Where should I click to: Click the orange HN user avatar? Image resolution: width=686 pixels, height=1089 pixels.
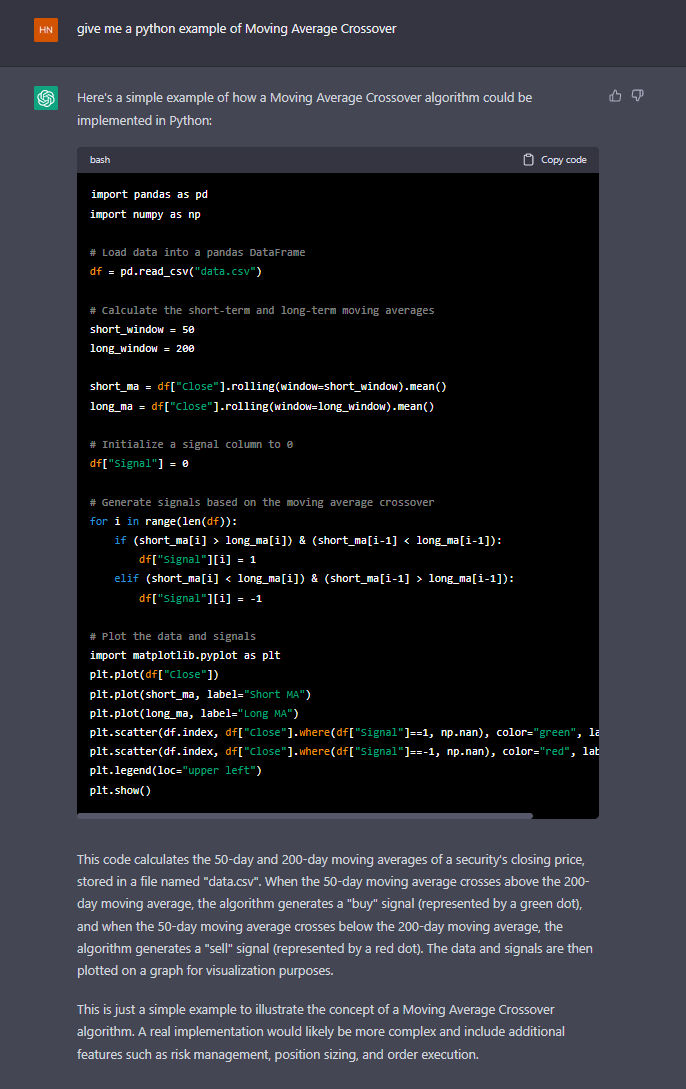pyautogui.click(x=46, y=30)
